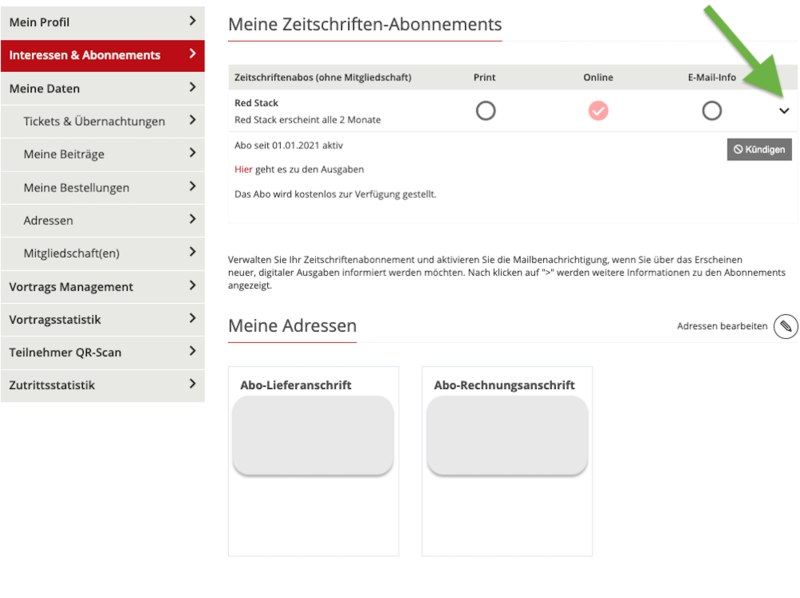Click the arrow next to Adressen

pyautogui.click(x=192, y=219)
